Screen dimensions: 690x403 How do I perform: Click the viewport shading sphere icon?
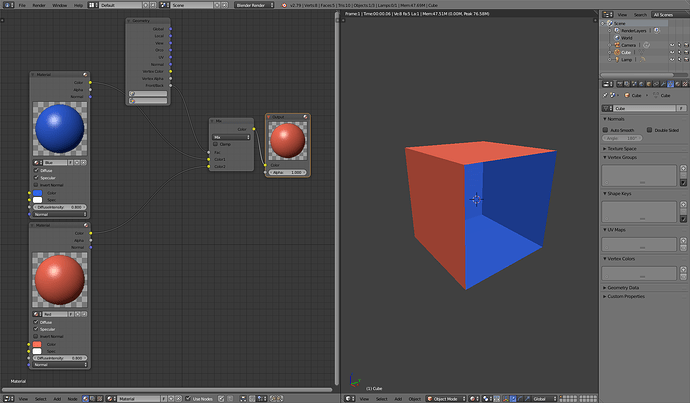point(473,399)
